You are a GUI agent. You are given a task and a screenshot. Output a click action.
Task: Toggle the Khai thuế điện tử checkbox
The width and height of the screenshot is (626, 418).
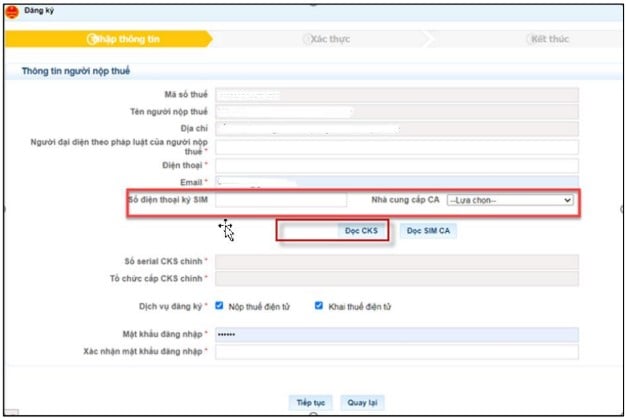point(319,305)
